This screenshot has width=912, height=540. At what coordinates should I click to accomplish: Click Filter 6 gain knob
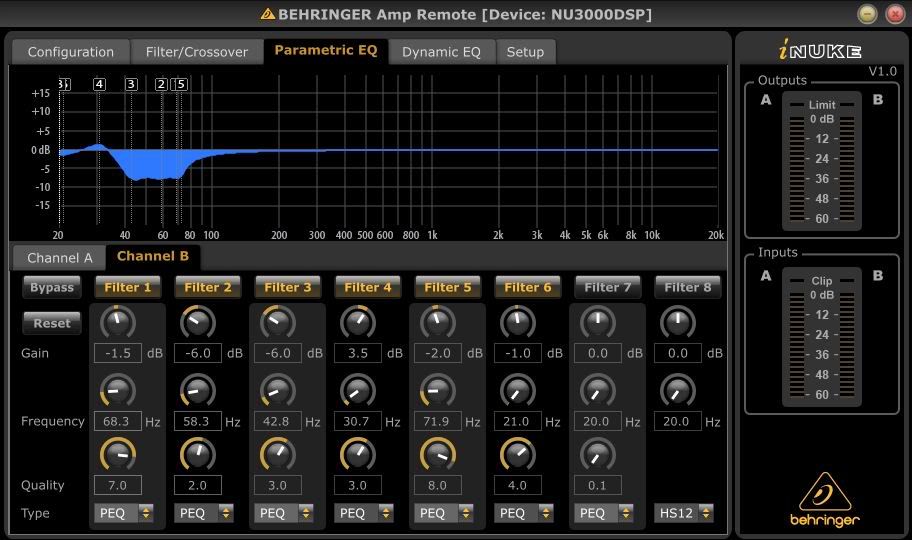(x=518, y=322)
